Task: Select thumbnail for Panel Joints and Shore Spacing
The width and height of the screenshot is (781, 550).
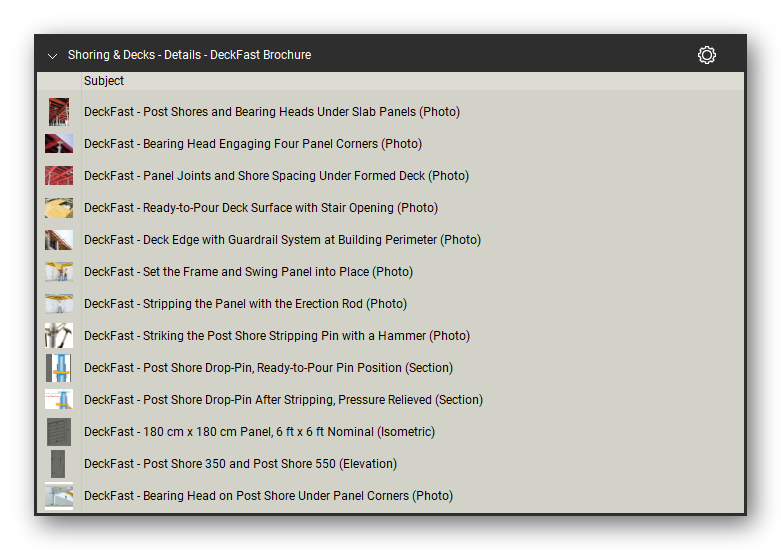Action: point(59,175)
